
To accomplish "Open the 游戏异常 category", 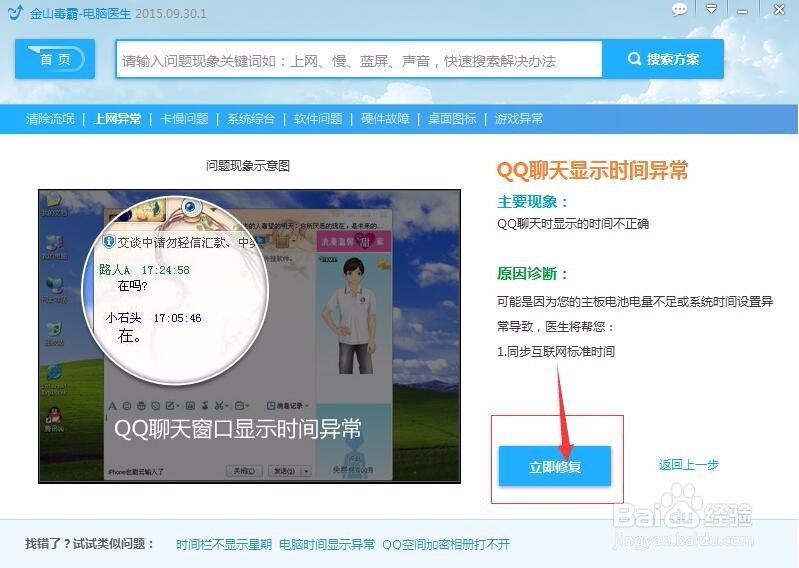I will click(519, 119).
